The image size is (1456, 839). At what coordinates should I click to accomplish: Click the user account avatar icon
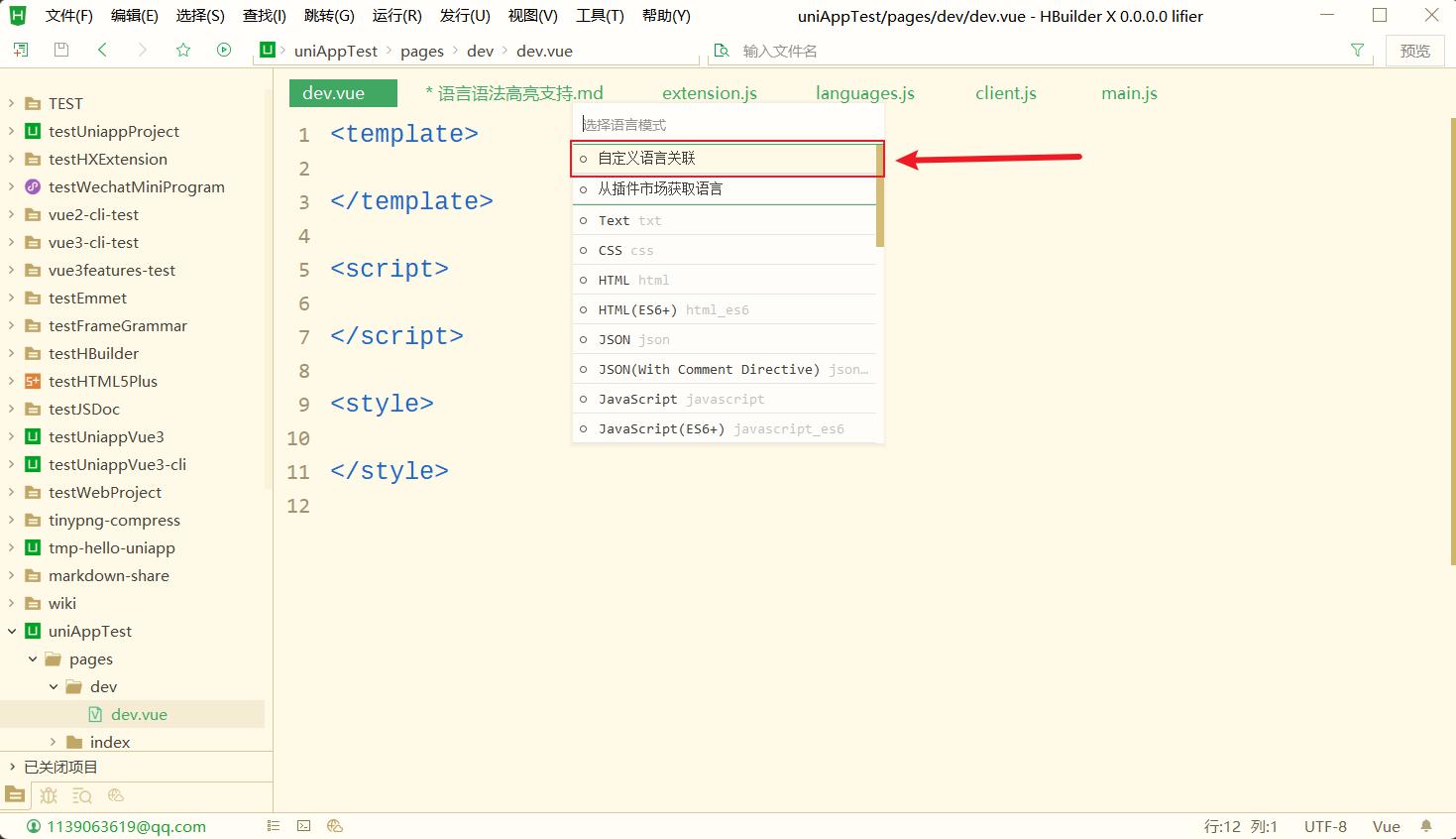[34, 826]
